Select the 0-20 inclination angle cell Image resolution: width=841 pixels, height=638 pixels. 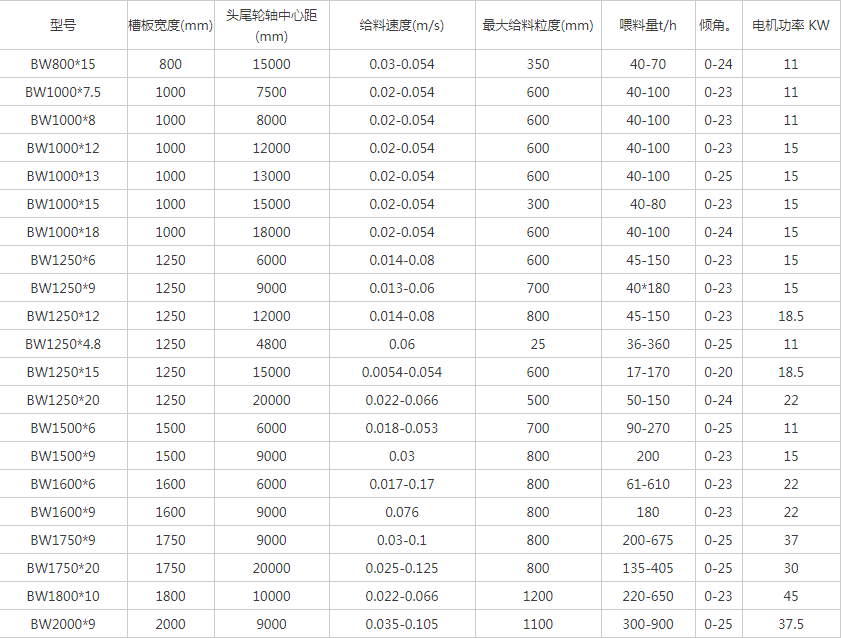[x=718, y=372]
